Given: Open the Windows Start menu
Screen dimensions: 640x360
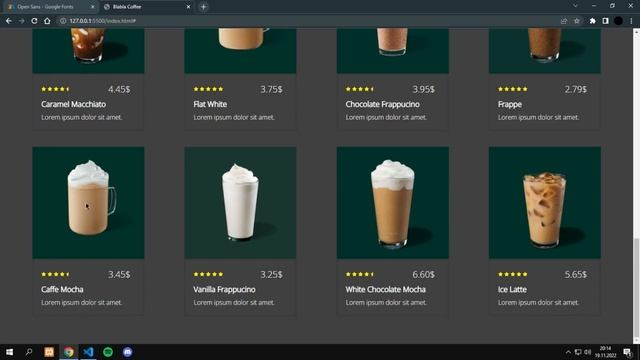Looking at the screenshot, I should [9, 352].
